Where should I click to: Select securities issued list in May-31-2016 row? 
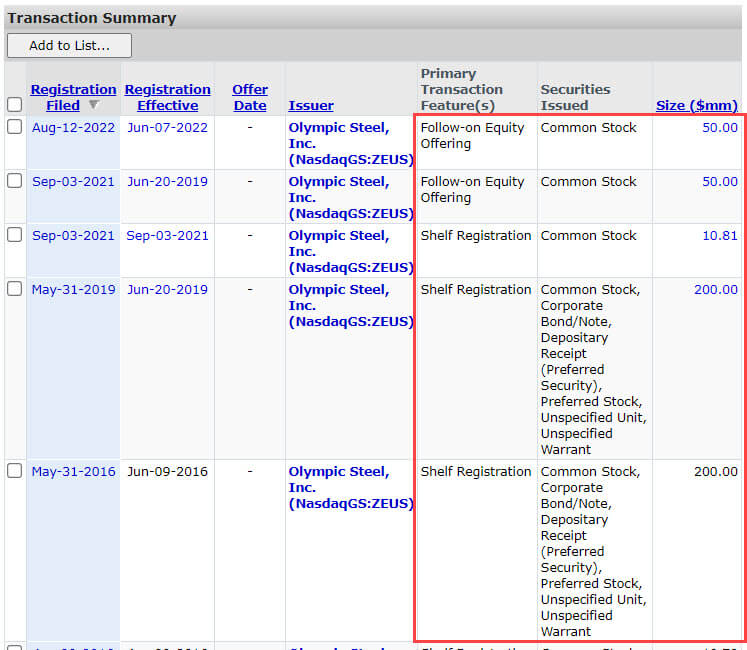594,551
